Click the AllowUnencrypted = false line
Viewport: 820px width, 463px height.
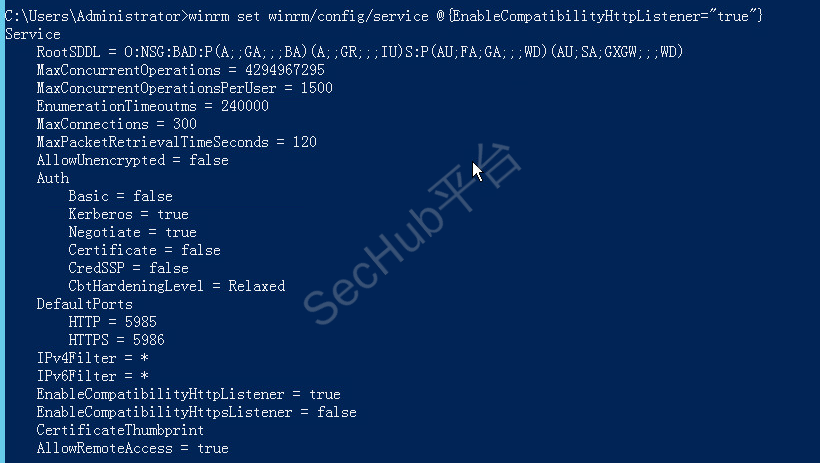coord(133,160)
